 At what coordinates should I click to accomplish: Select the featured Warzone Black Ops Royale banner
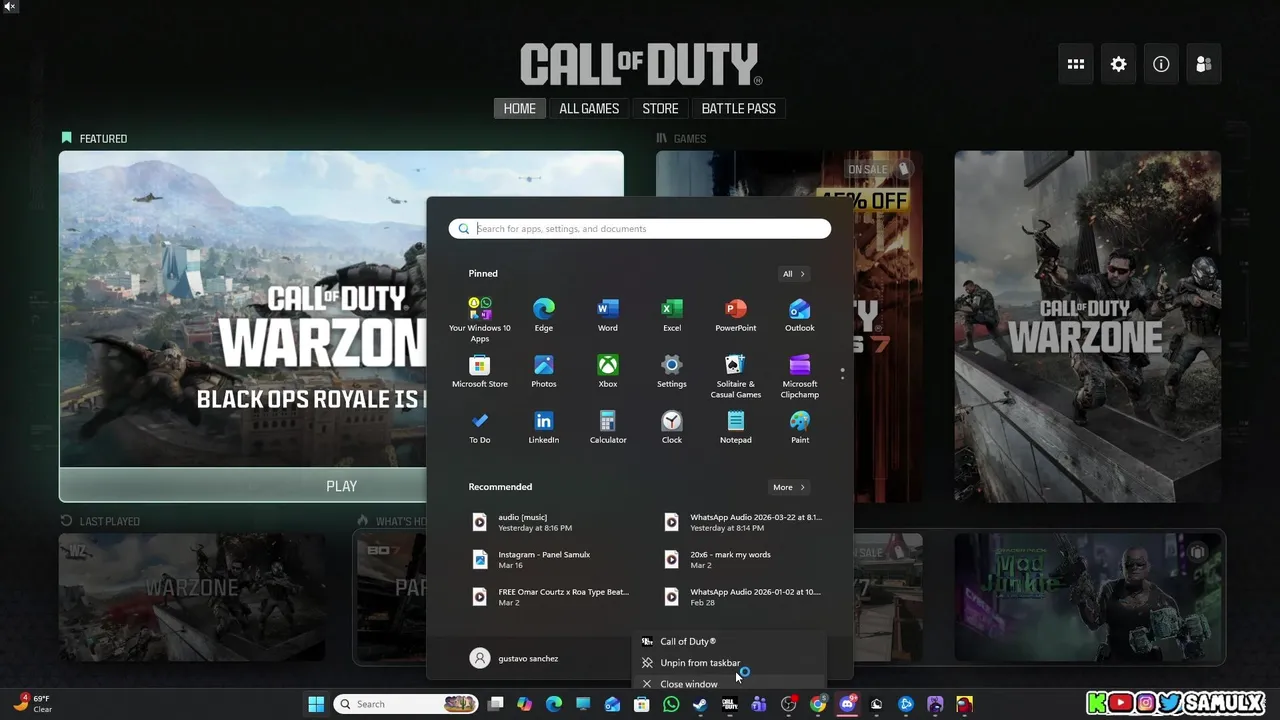click(243, 309)
